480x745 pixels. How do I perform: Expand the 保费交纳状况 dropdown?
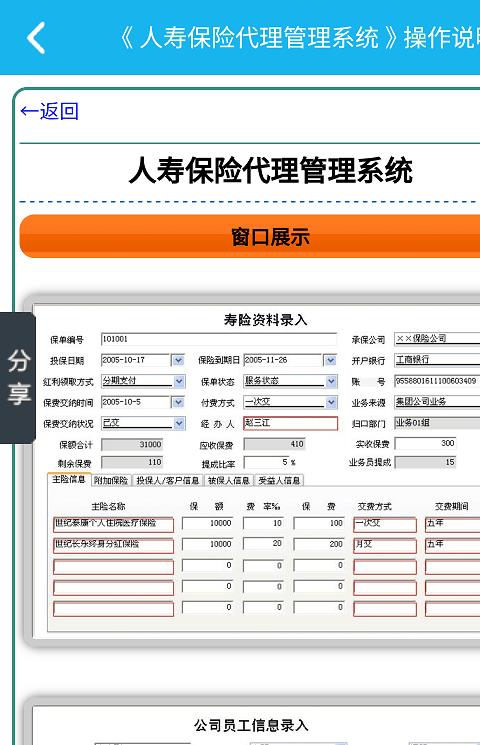[x=179, y=423]
